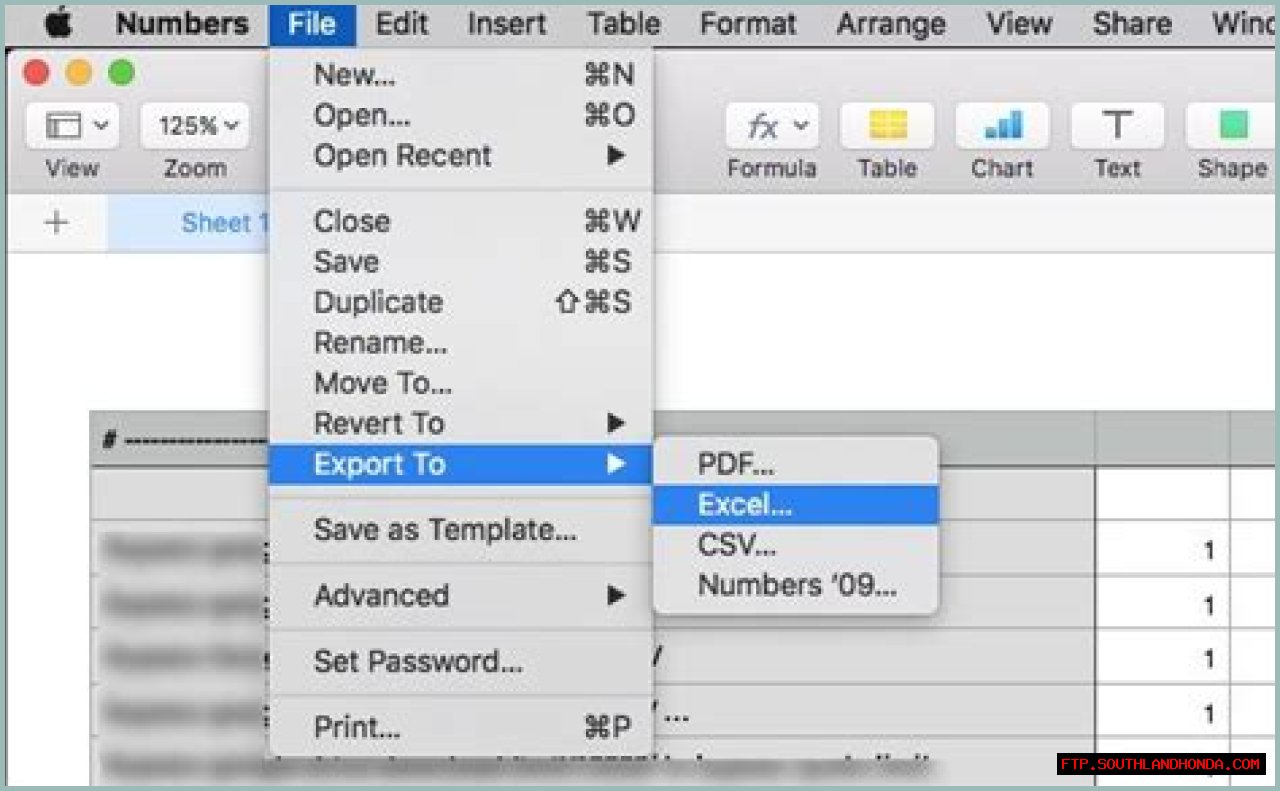The height and width of the screenshot is (791, 1280).
Task: Click the Shape toolbar icon
Action: point(1232,127)
